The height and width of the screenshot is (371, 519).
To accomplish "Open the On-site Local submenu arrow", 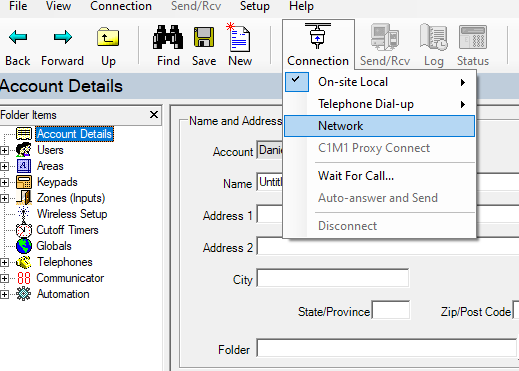I will [463, 82].
